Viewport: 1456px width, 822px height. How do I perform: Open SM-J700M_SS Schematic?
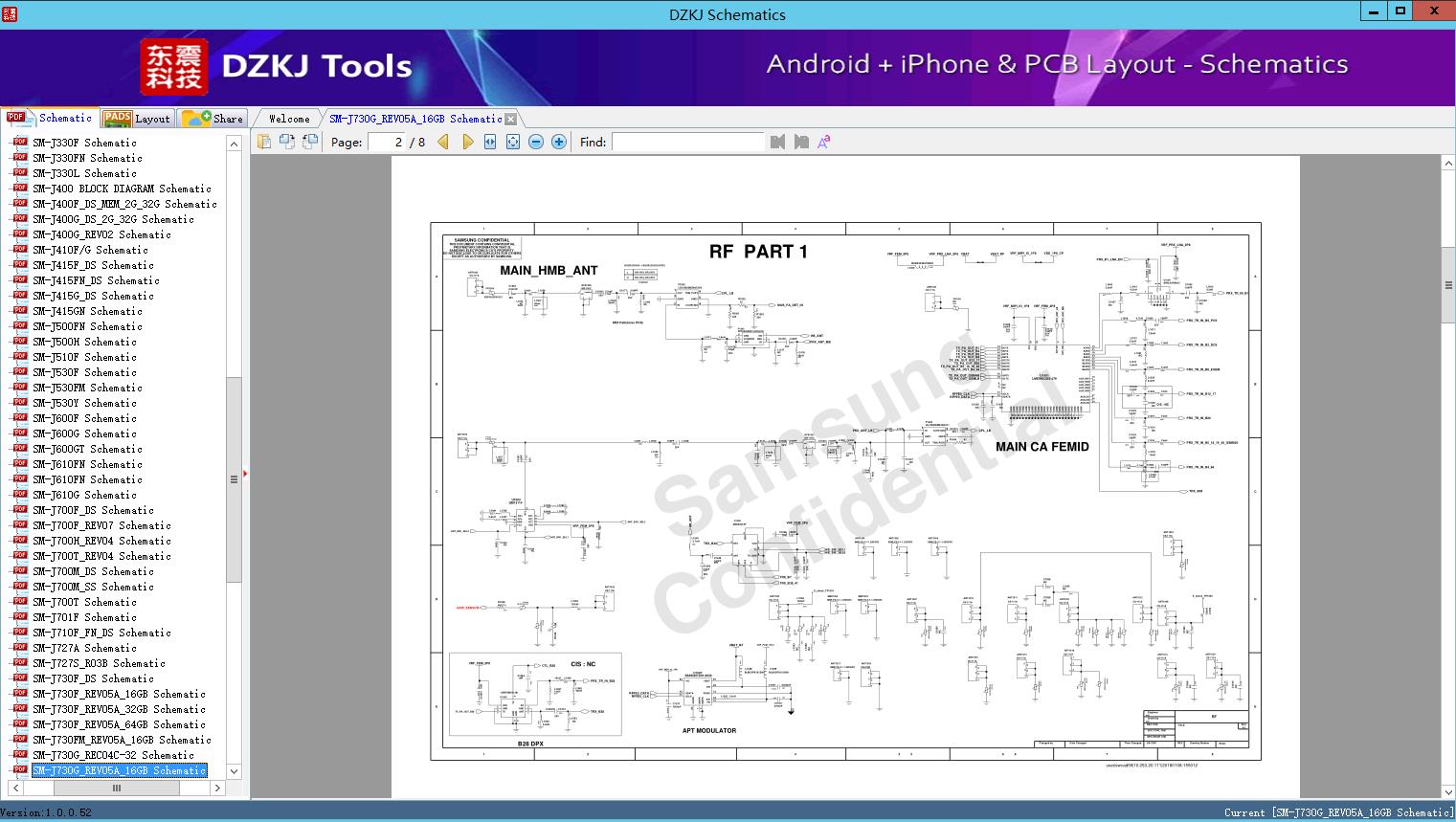[93, 587]
